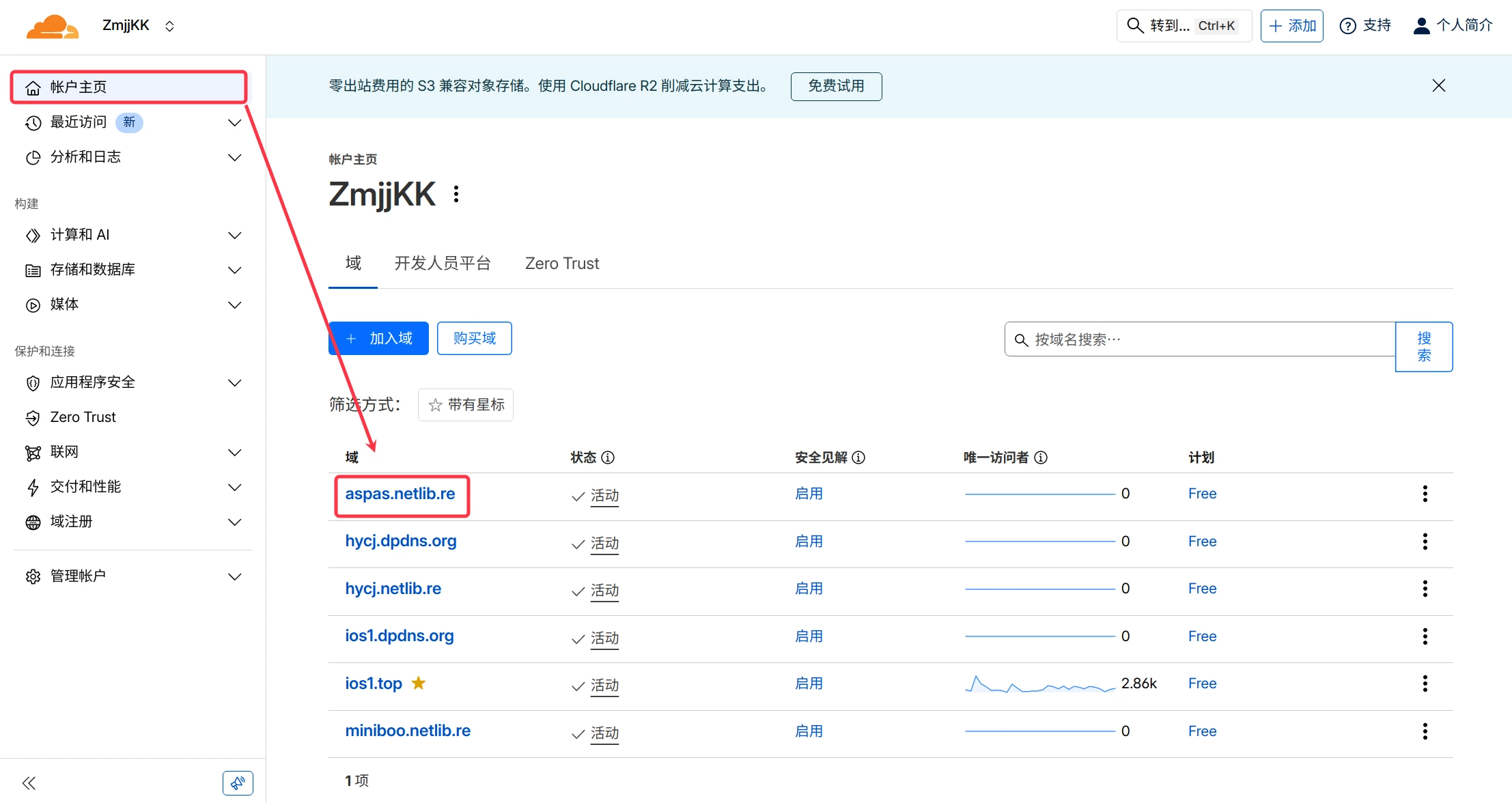
Task: Switch to the developer platform tab
Action: point(442,264)
